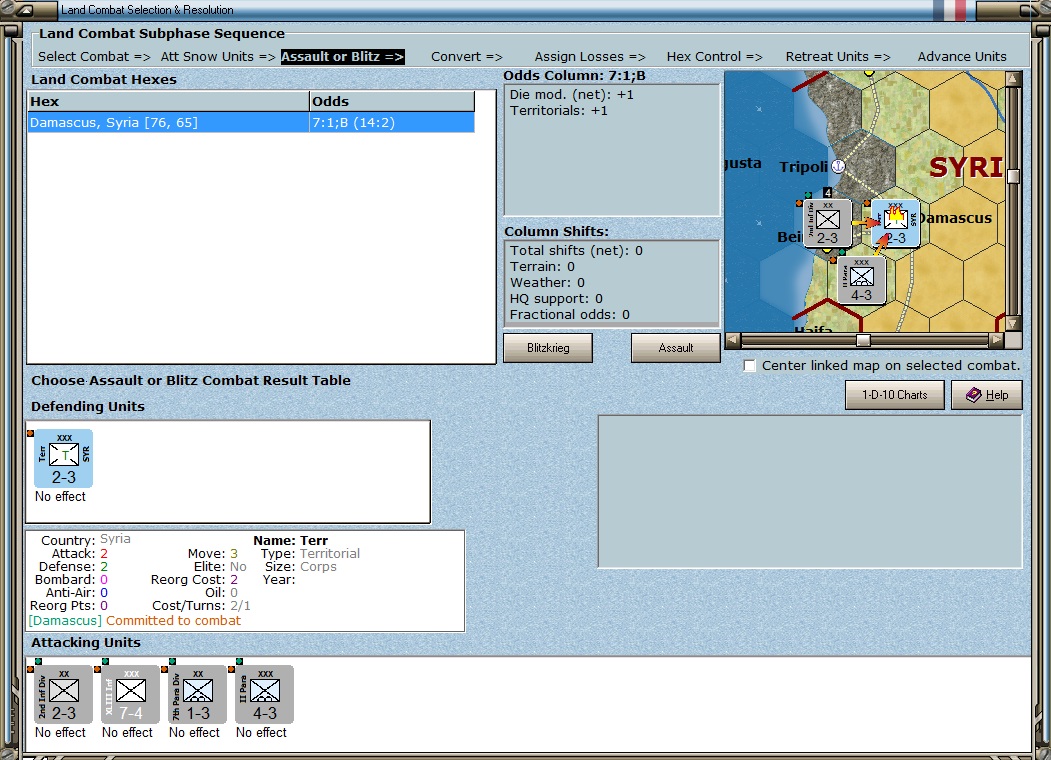Viewport: 1051px width, 760px height.
Task: Click the 2nd Inf Div unit on the map
Action: [x=828, y=223]
